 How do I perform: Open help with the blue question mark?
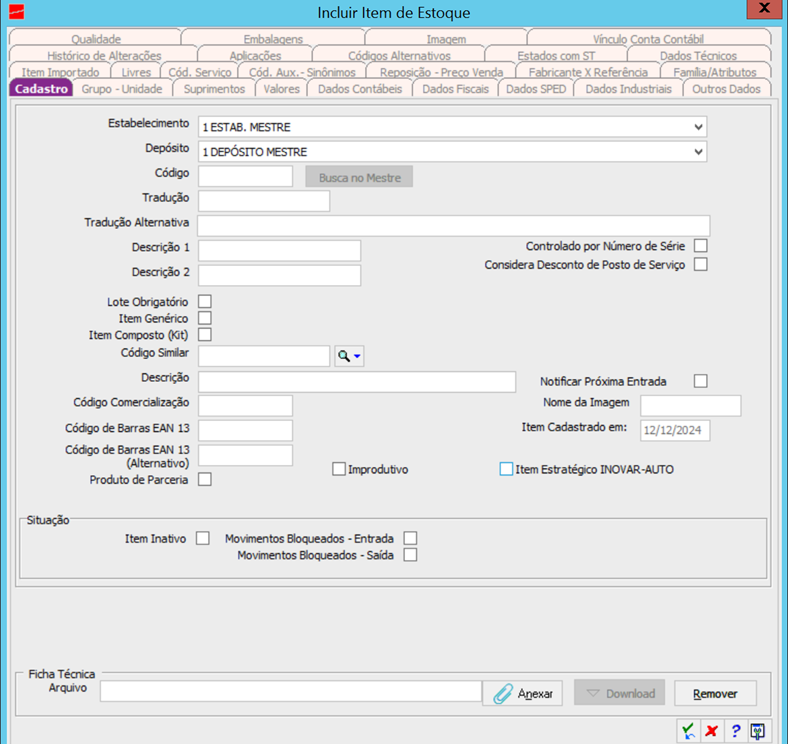coord(735,731)
